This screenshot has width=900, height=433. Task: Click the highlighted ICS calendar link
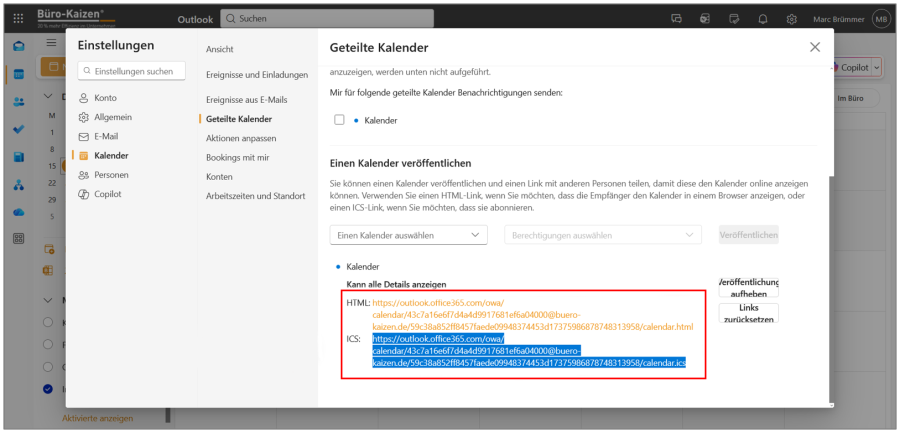529,351
